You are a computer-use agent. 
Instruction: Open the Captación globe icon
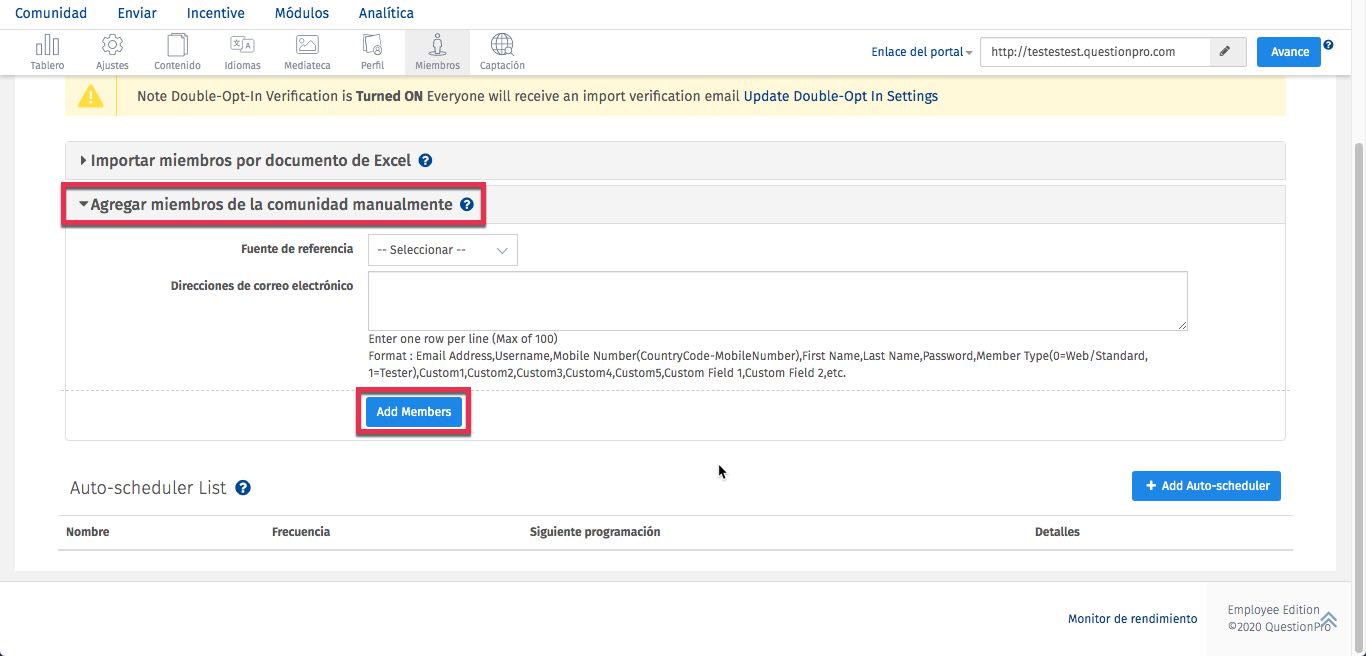[x=502, y=51]
